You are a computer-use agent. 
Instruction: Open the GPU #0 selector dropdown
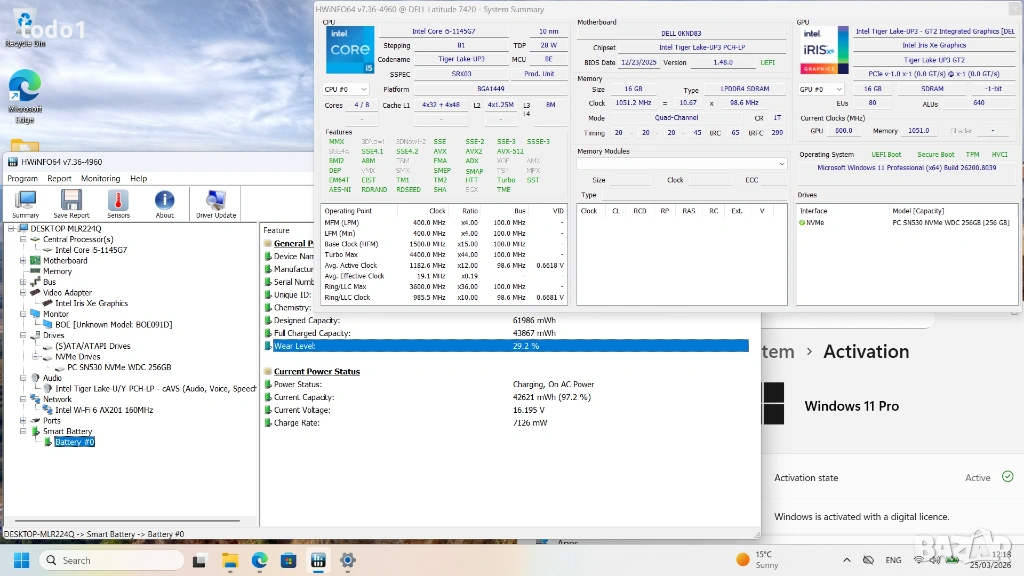(x=820, y=89)
